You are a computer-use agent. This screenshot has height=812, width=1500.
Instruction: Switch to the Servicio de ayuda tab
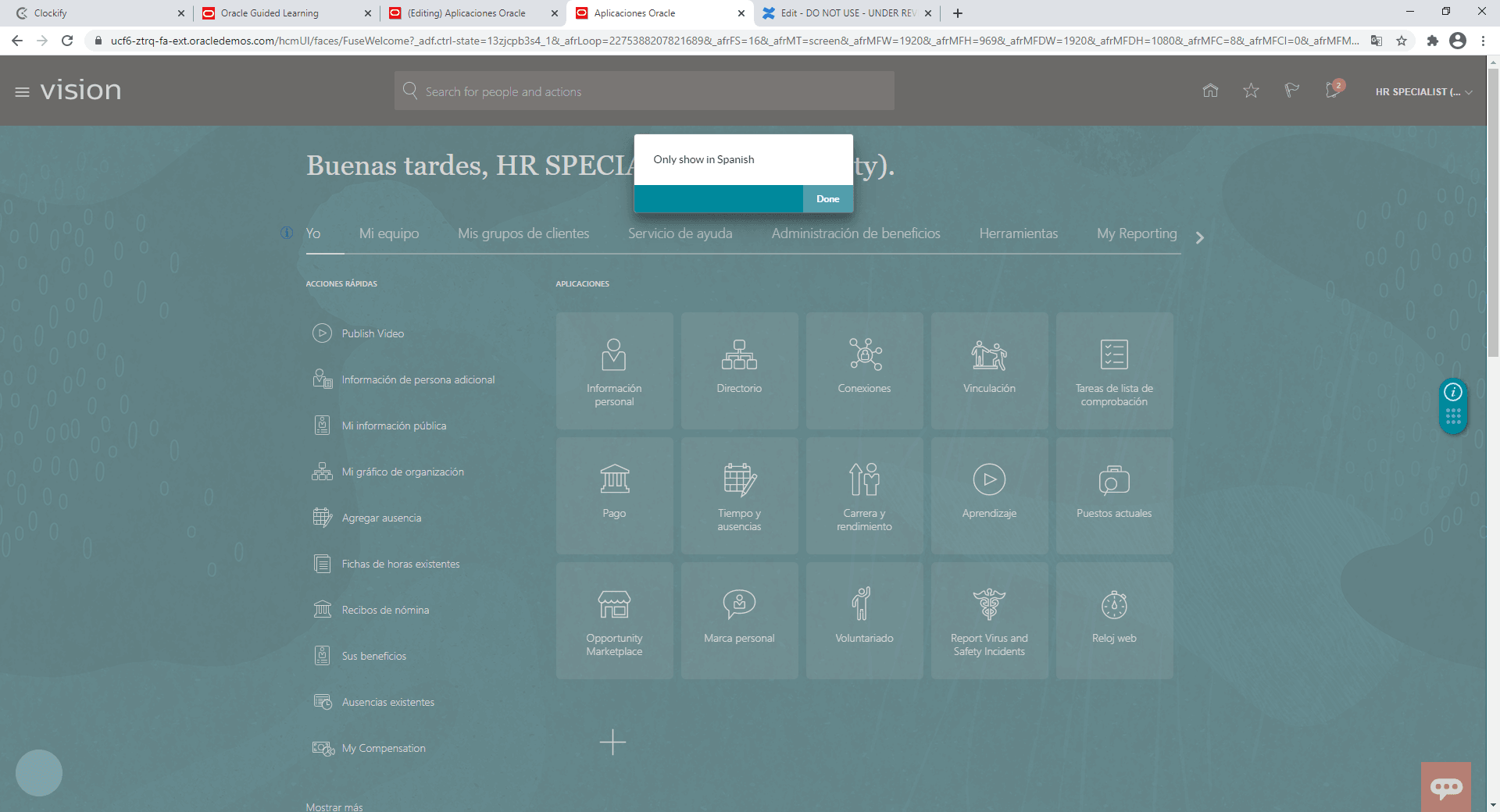pos(680,233)
